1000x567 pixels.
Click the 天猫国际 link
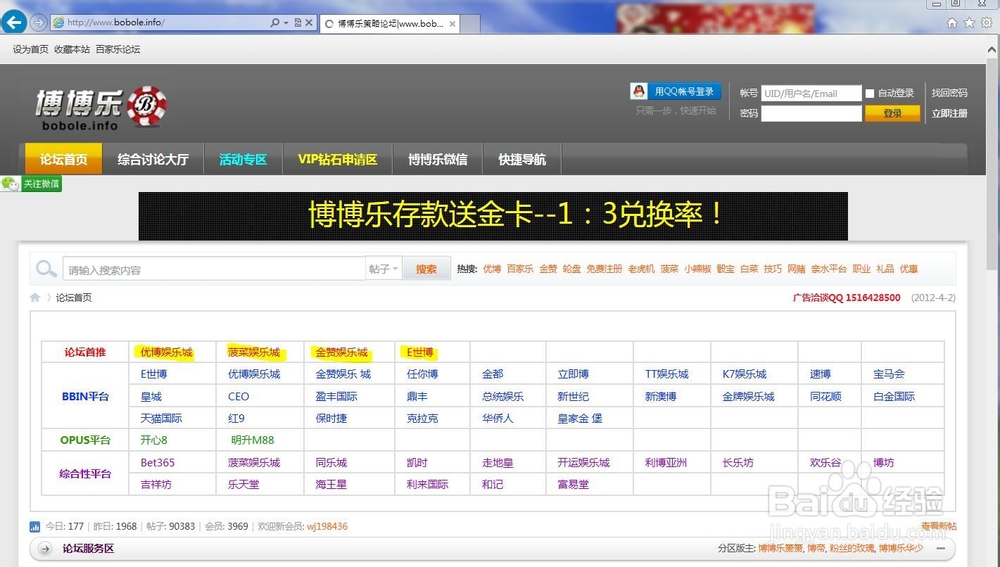pyautogui.click(x=161, y=418)
